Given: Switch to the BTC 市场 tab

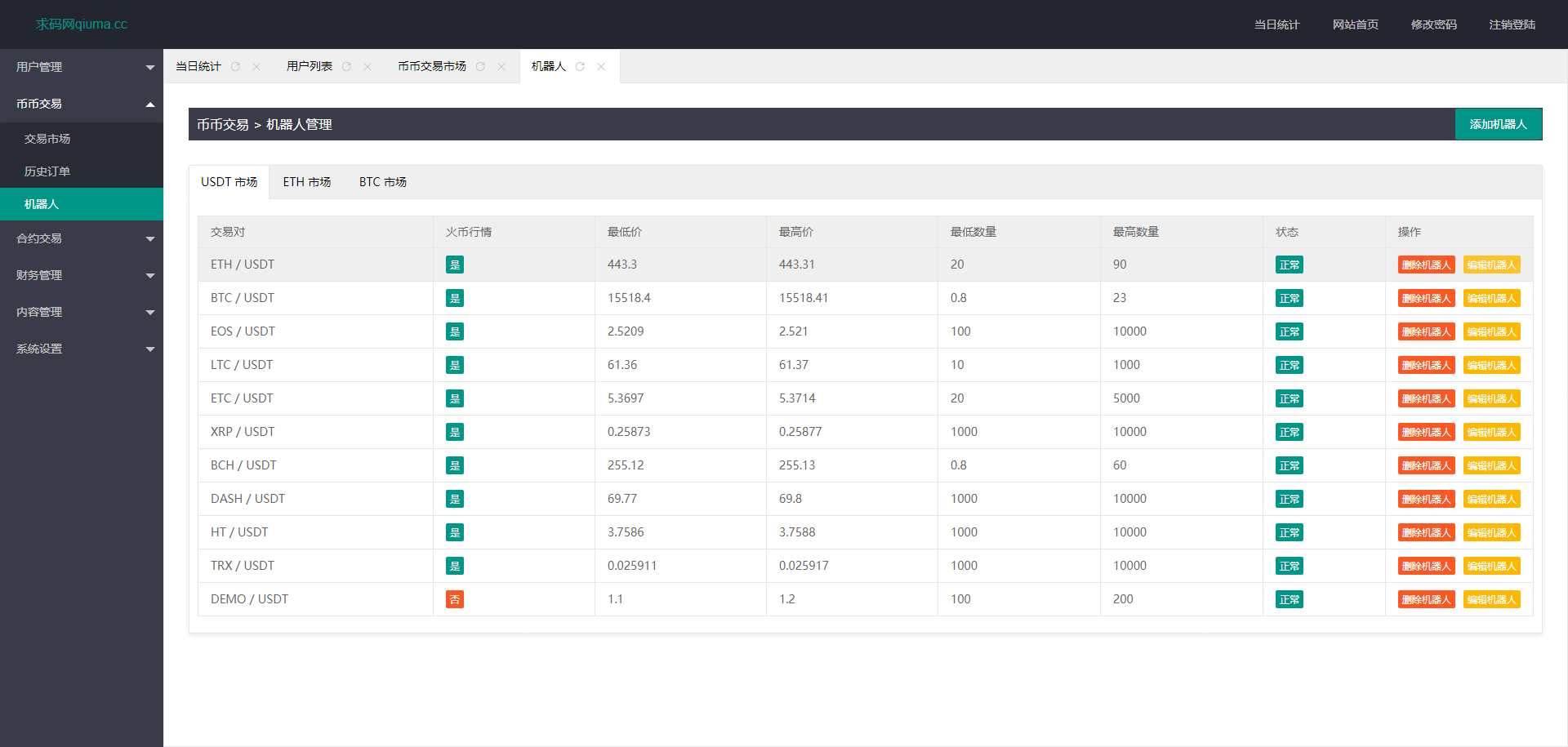Looking at the screenshot, I should click(382, 182).
